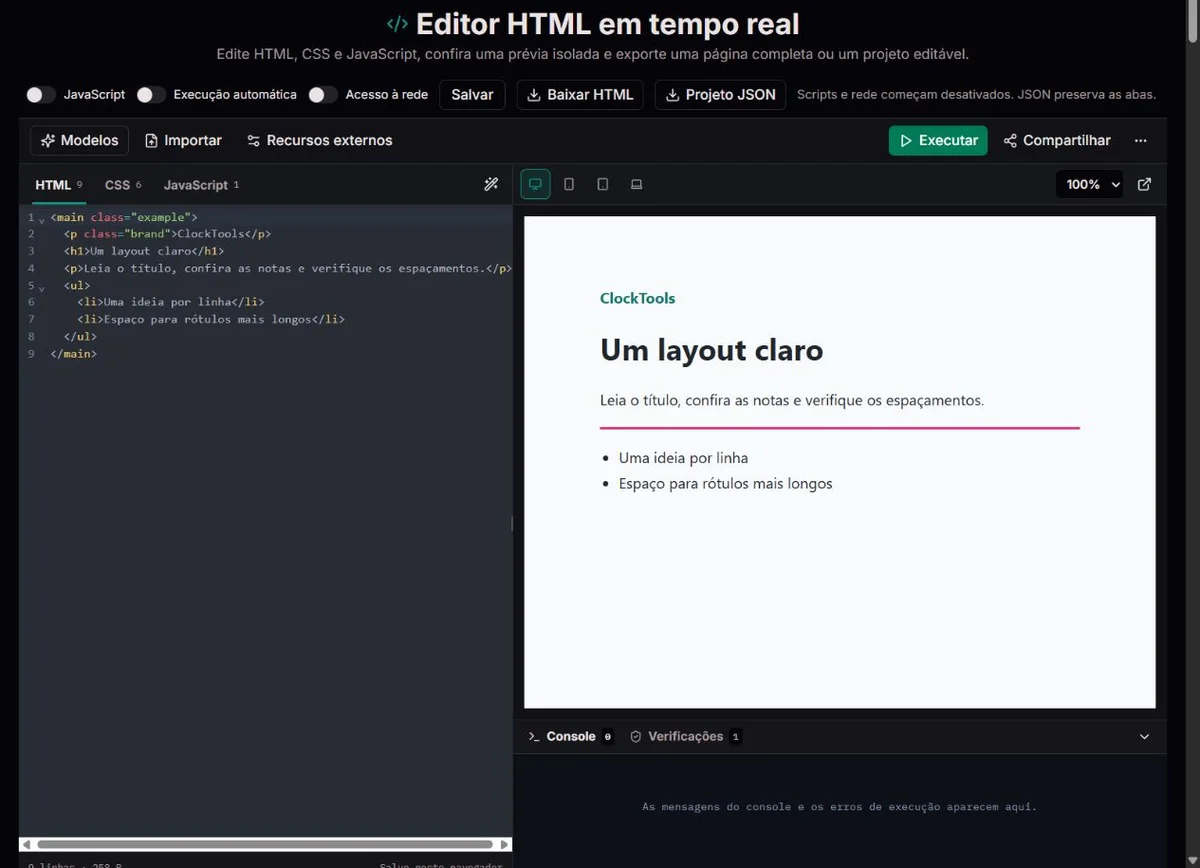The image size is (1200, 868).
Task: Switch to the Verificações tab
Action: pyautogui.click(x=685, y=737)
